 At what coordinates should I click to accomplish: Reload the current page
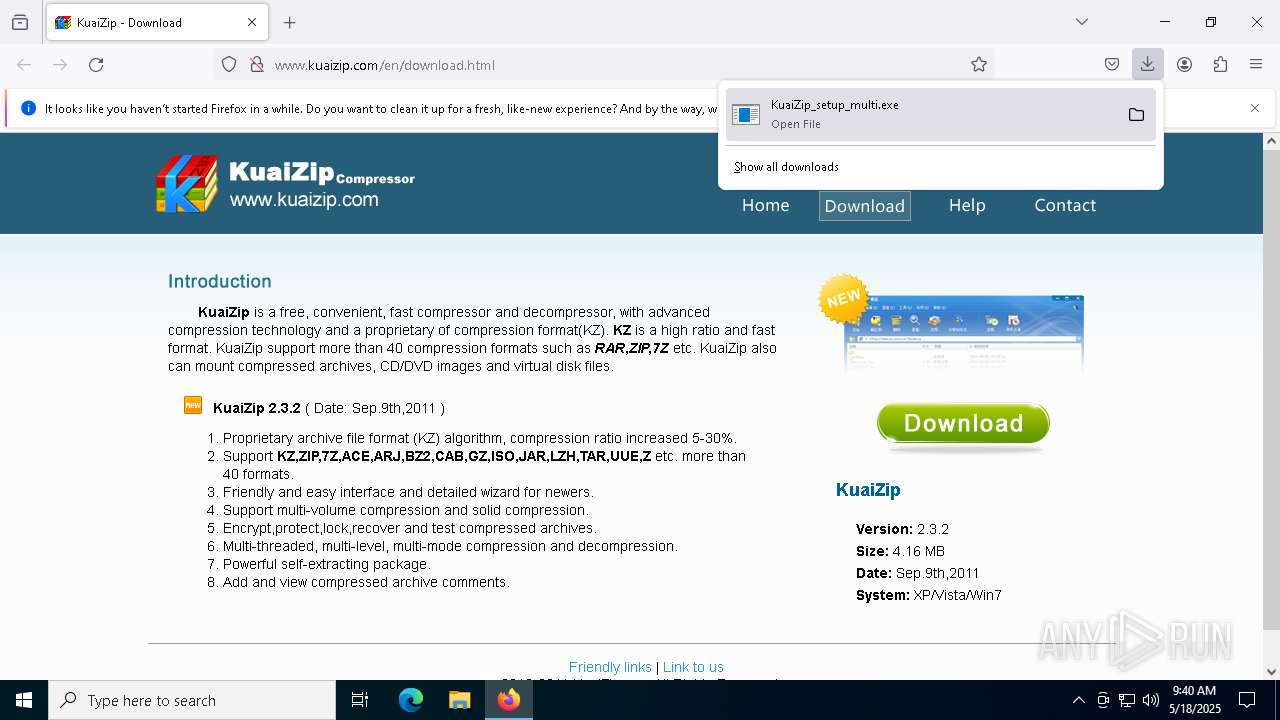click(x=96, y=65)
